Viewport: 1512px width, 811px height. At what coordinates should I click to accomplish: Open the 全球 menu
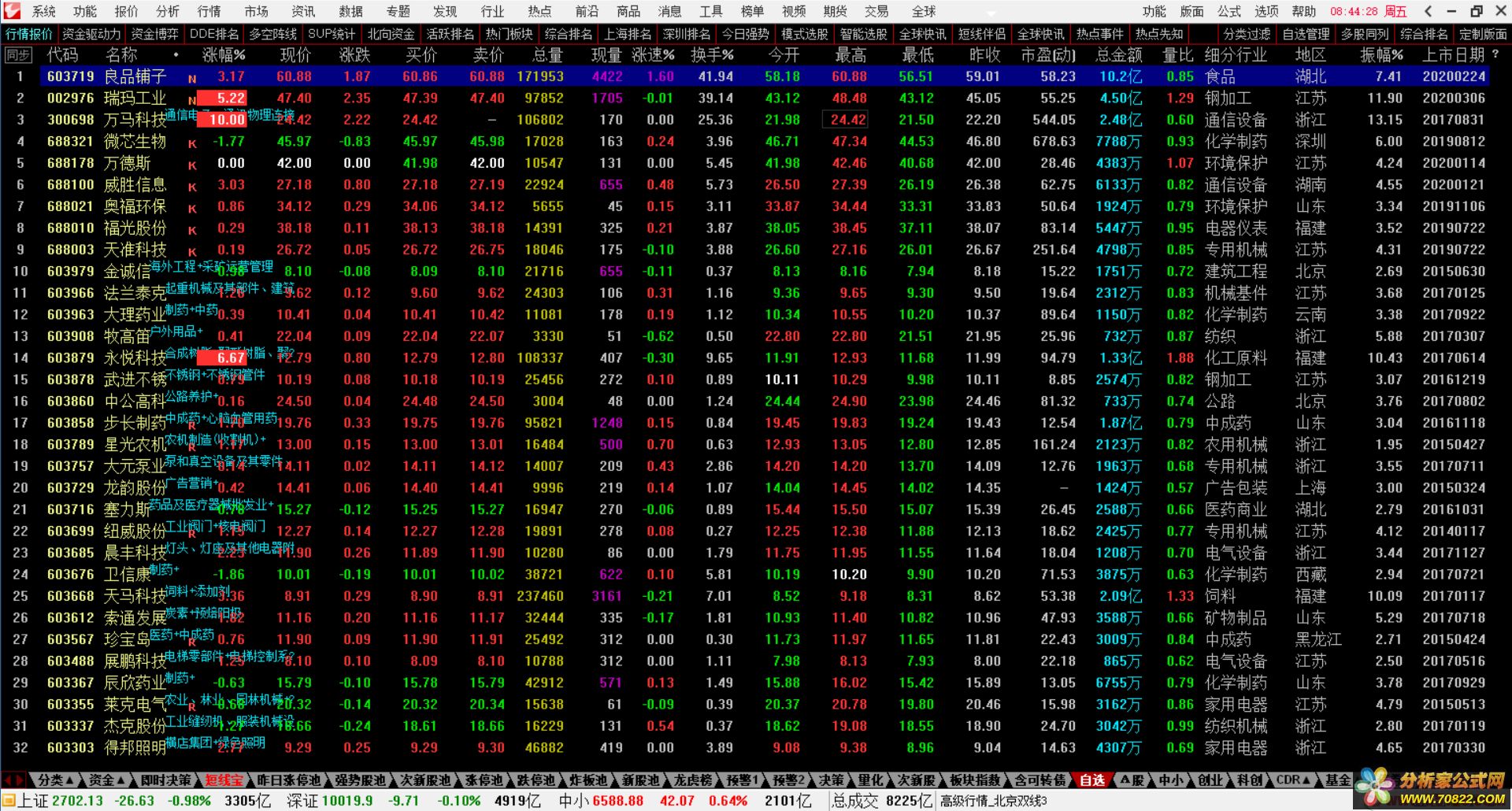click(x=924, y=11)
